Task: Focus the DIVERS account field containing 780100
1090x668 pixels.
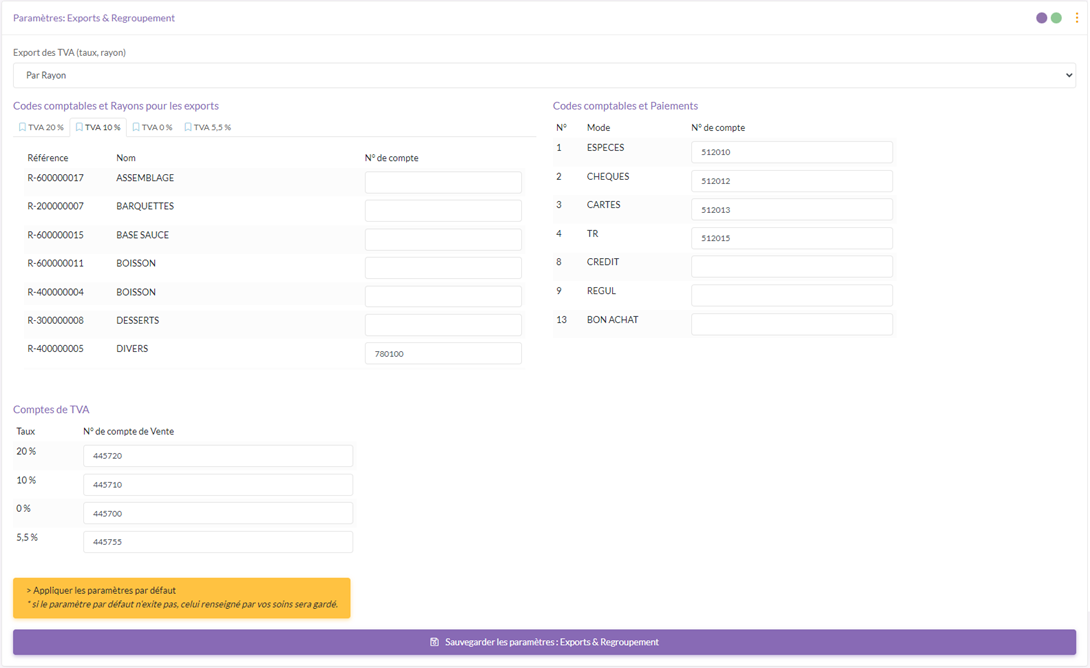Action: [x=443, y=354]
